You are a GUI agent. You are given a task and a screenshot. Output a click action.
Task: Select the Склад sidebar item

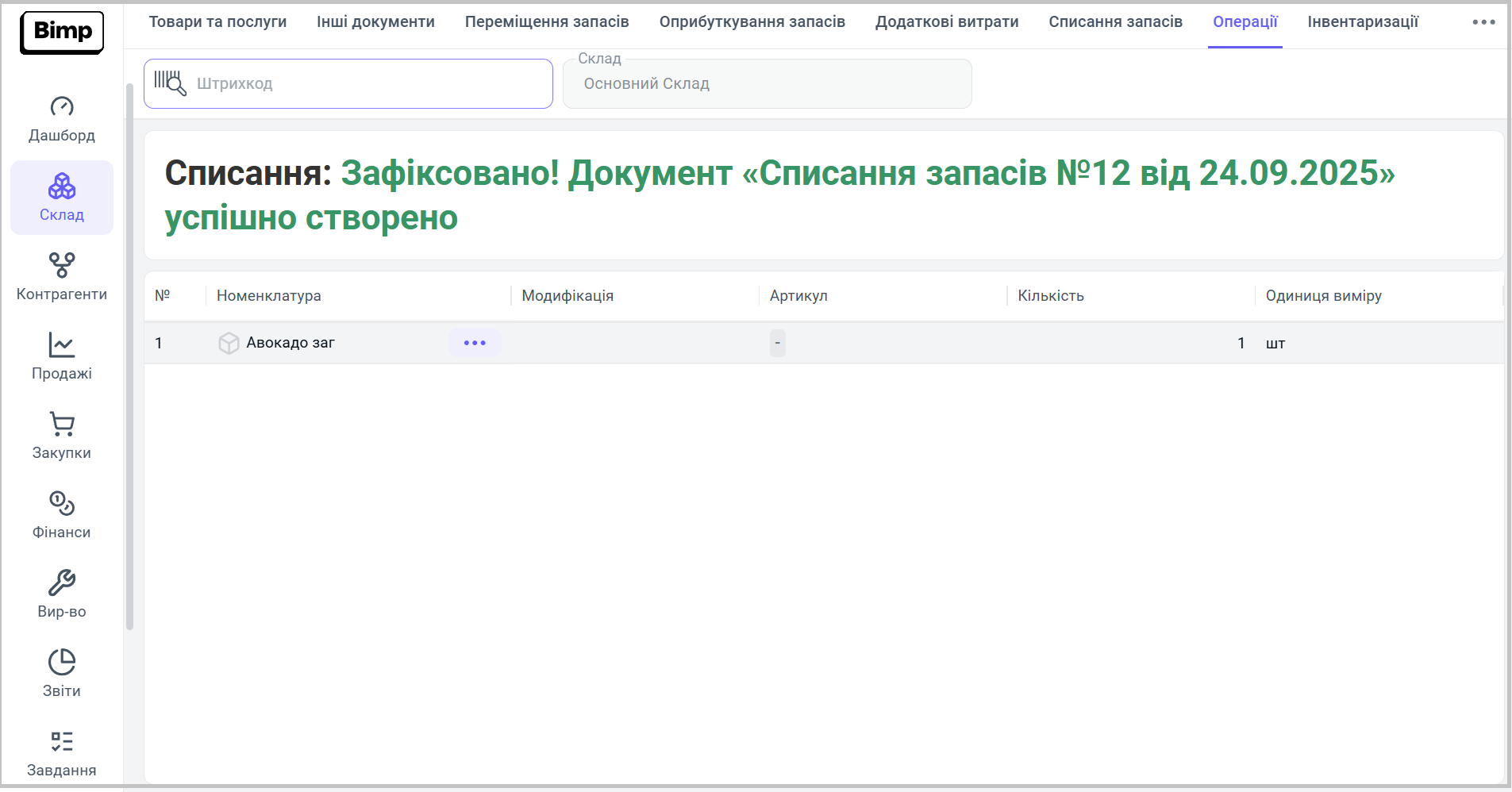point(62,198)
